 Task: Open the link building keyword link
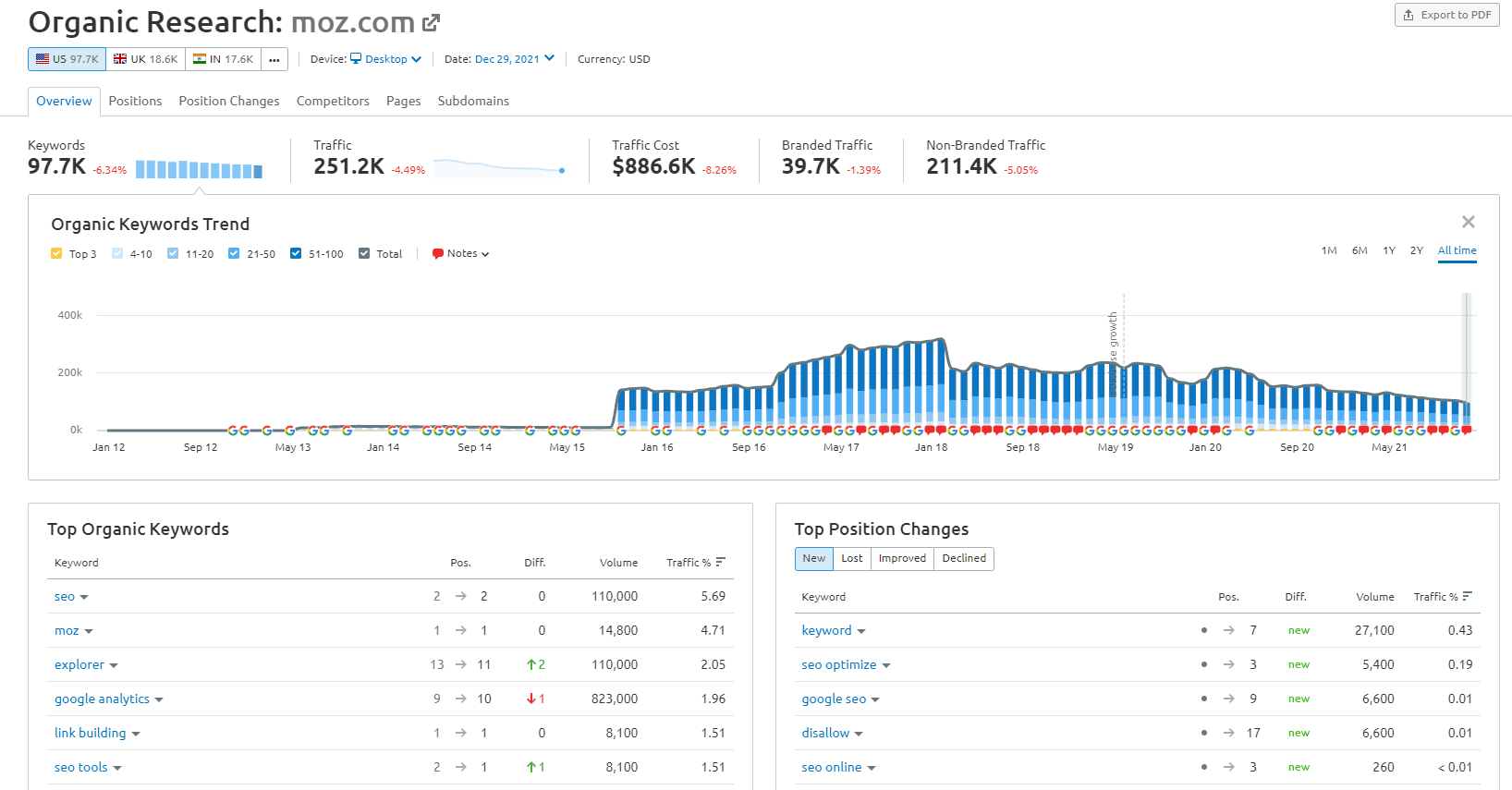click(x=90, y=733)
